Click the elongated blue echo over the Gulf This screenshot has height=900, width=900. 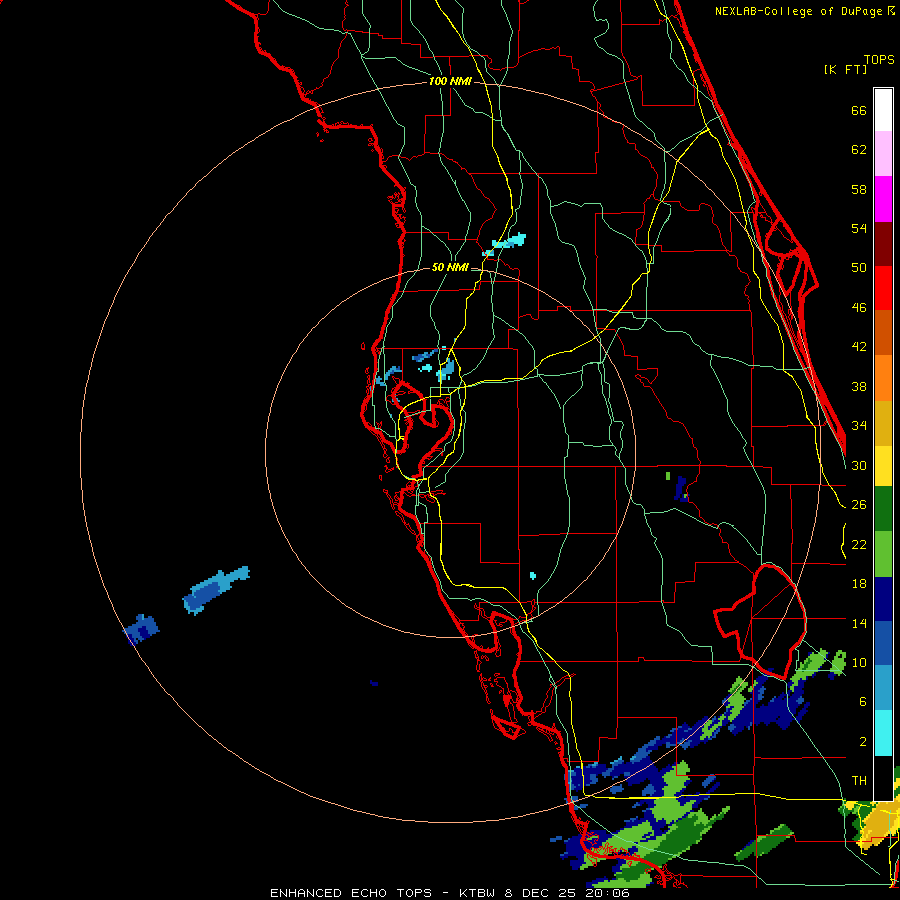click(216, 590)
